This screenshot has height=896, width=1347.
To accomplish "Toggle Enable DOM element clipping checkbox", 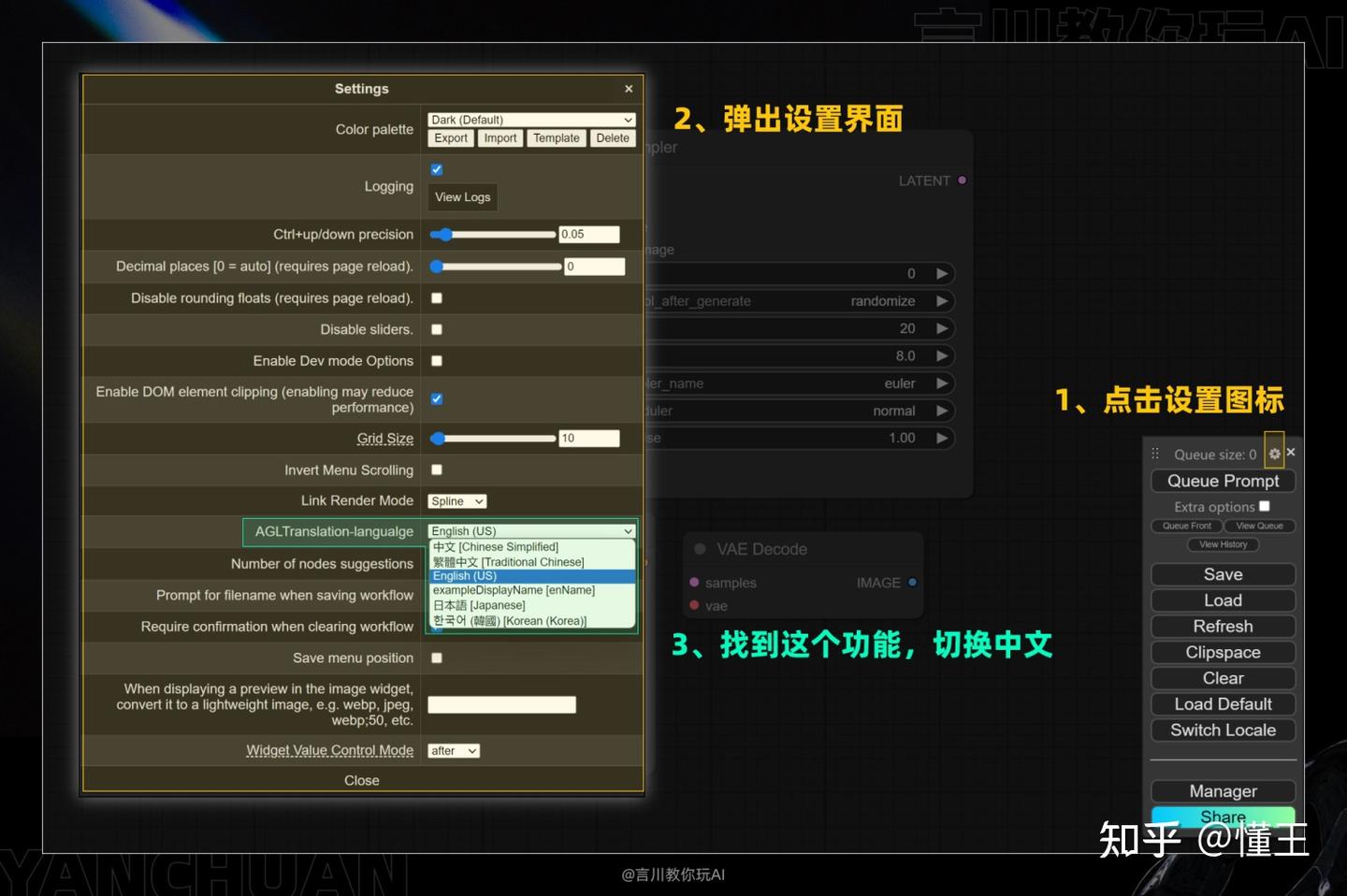I will point(437,399).
